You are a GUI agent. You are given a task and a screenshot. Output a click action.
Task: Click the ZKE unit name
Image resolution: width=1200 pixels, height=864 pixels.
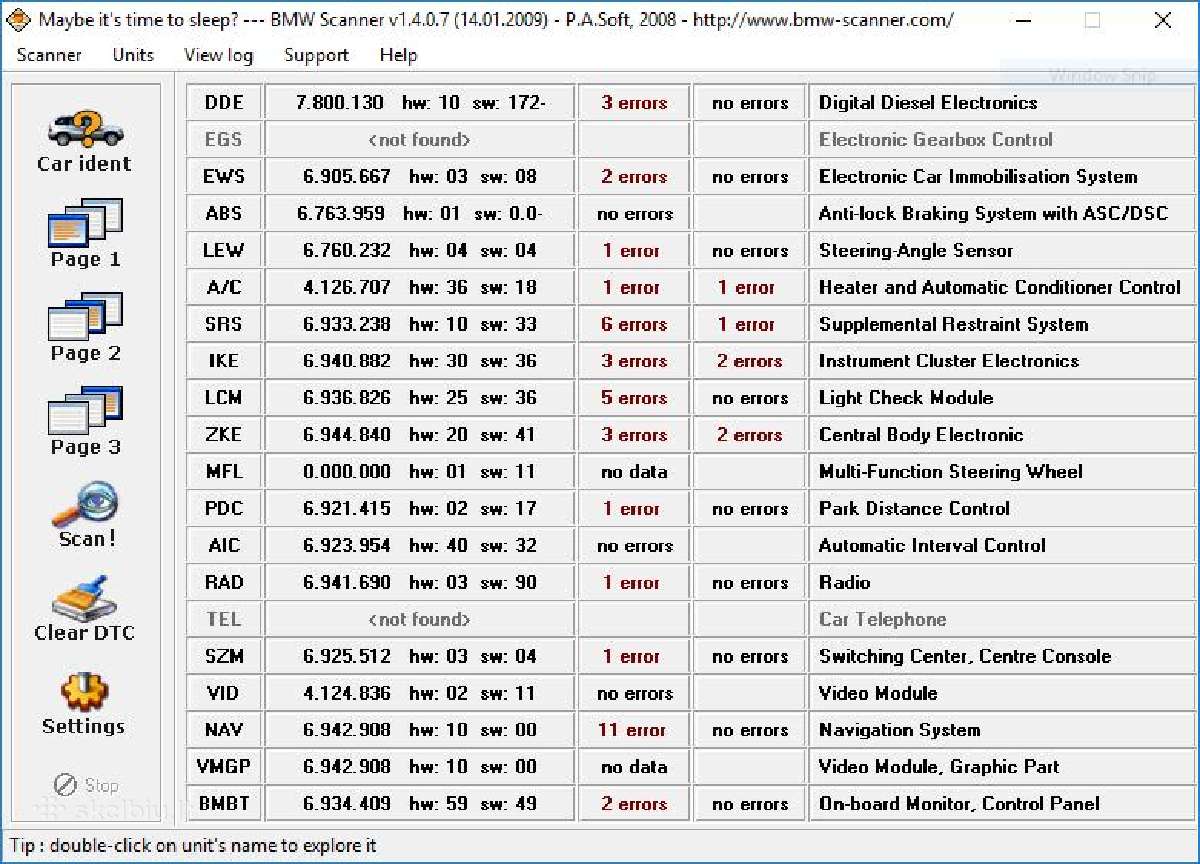tap(224, 435)
